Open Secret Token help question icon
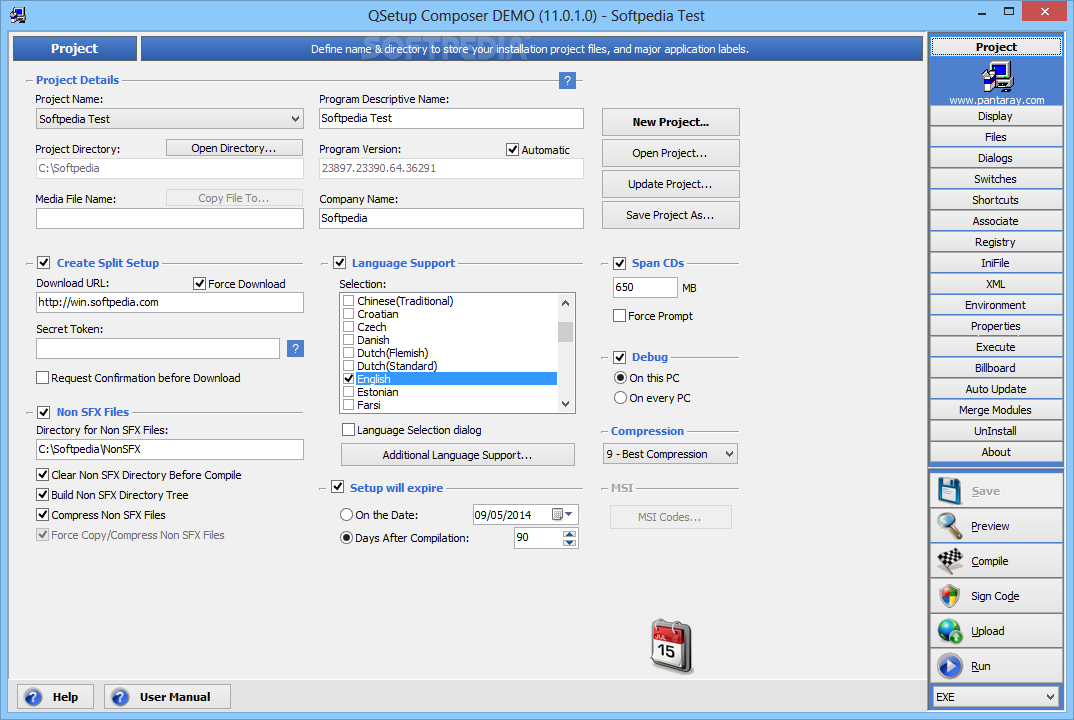The image size is (1074, 720). [x=295, y=349]
